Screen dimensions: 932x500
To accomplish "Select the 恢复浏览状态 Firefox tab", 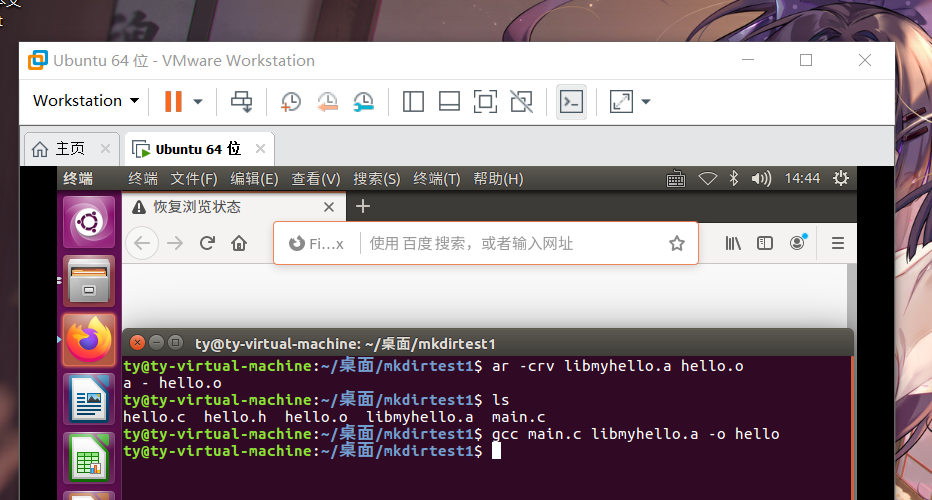I will (234, 207).
